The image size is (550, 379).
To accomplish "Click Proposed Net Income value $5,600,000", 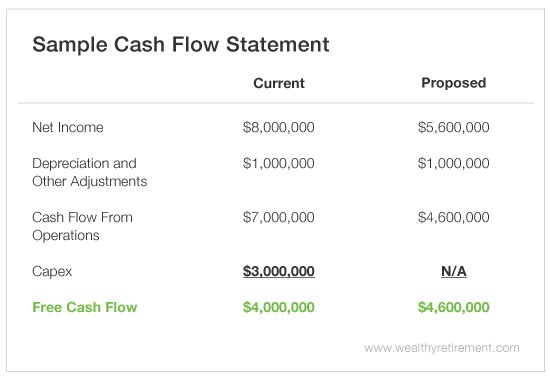I will pos(454,127).
